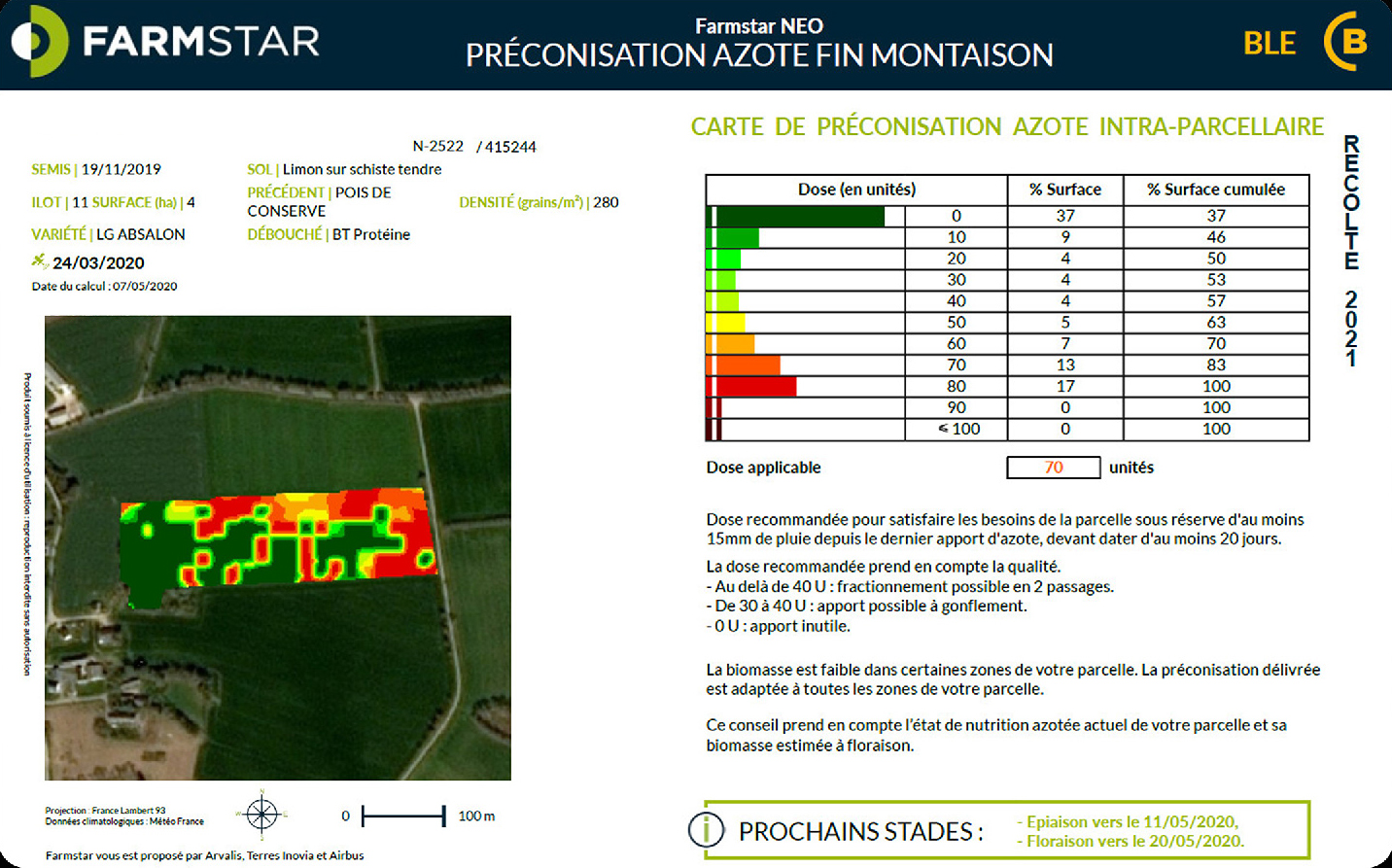Image resolution: width=1392 pixels, height=868 pixels.
Task: Select the dark green 0-dose bar
Action: pyautogui.click(x=799, y=216)
